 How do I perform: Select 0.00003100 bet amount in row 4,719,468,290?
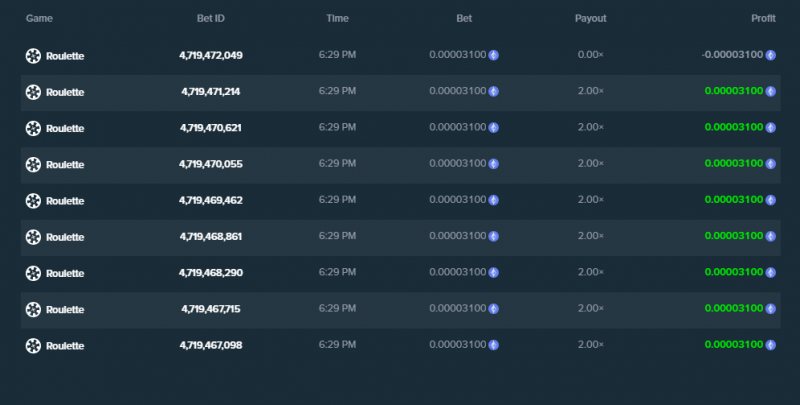pos(458,272)
